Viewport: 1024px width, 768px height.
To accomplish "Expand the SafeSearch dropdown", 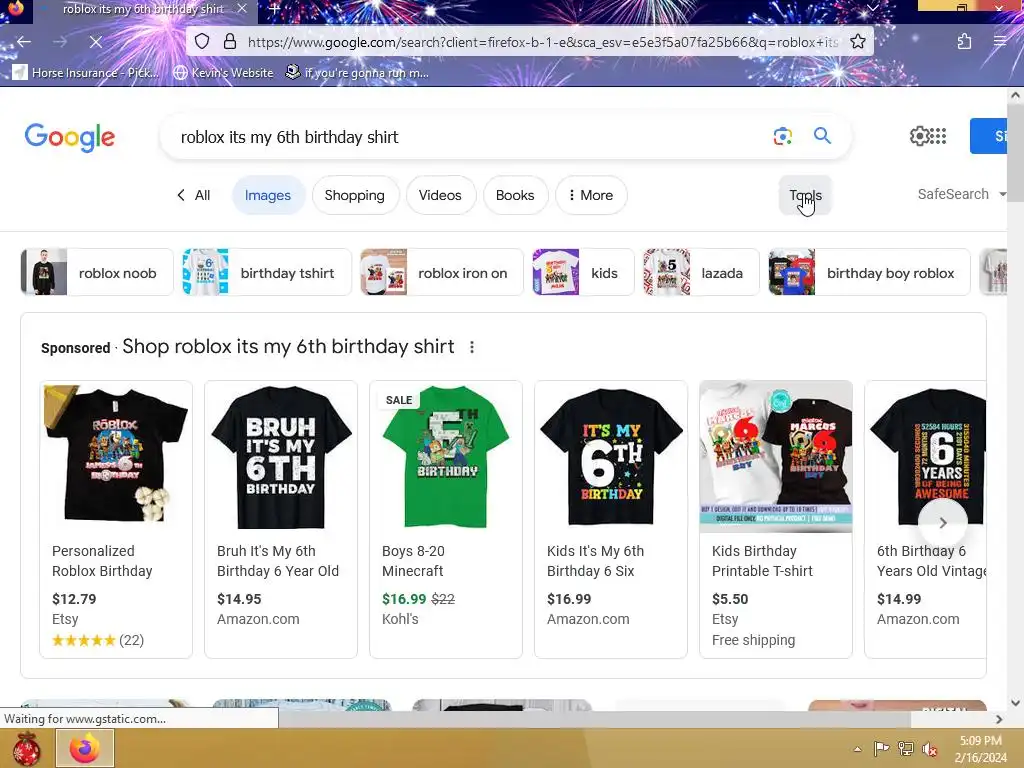I will click(961, 194).
